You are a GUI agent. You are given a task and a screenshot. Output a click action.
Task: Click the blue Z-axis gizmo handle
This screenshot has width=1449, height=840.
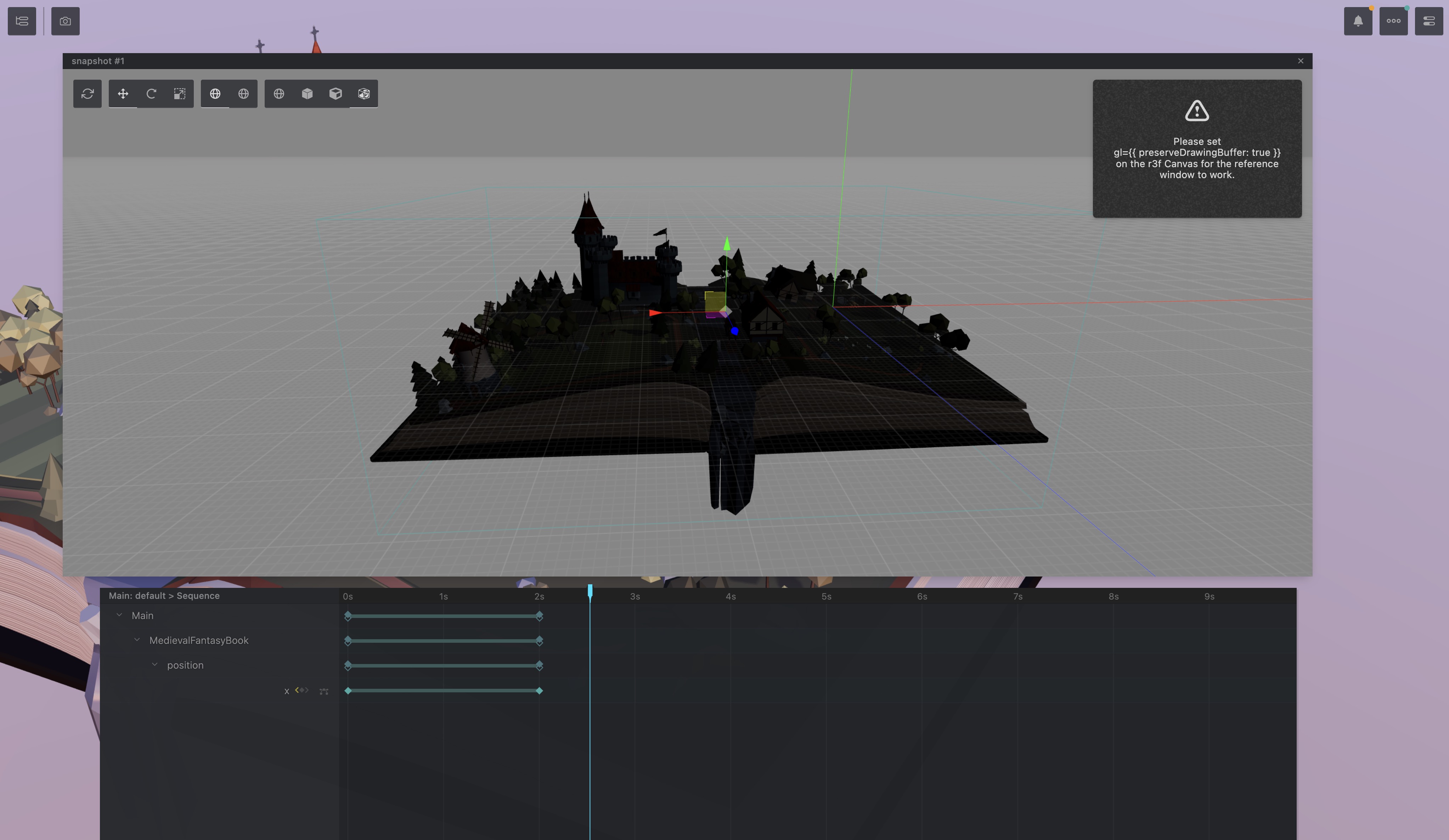pyautogui.click(x=734, y=331)
